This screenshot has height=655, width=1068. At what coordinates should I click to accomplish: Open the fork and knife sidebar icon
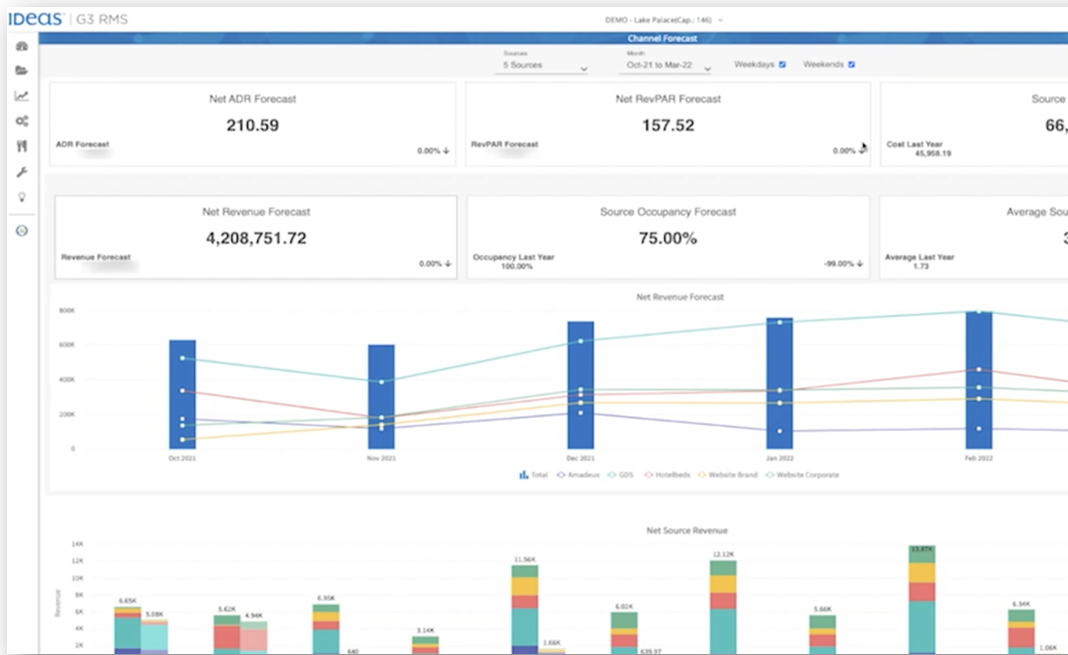pos(22,146)
